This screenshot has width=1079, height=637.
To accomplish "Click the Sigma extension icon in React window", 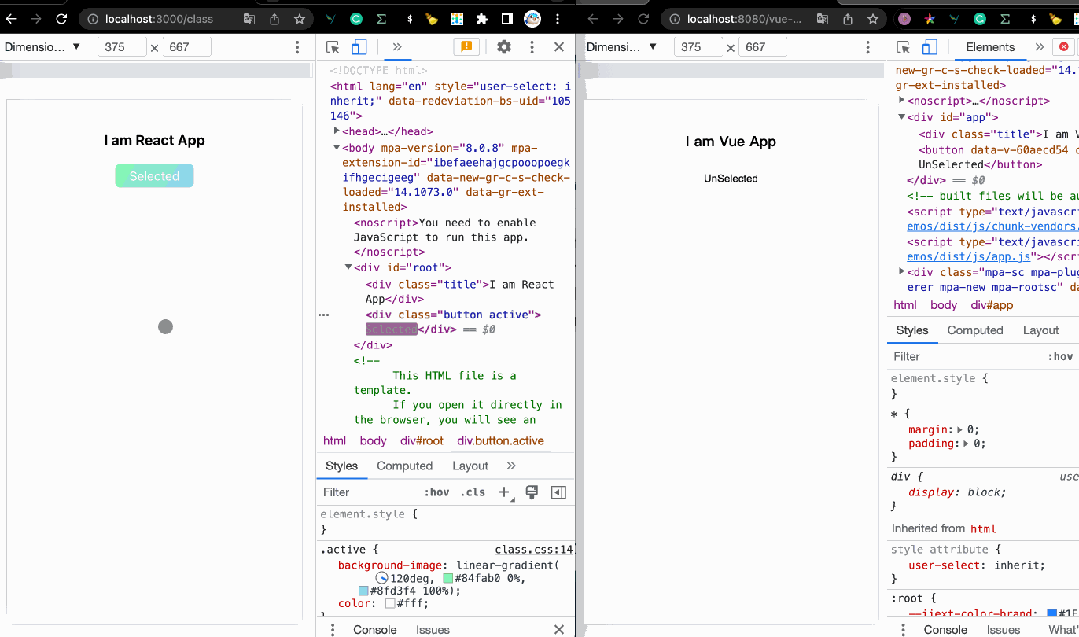I will click(x=381, y=19).
